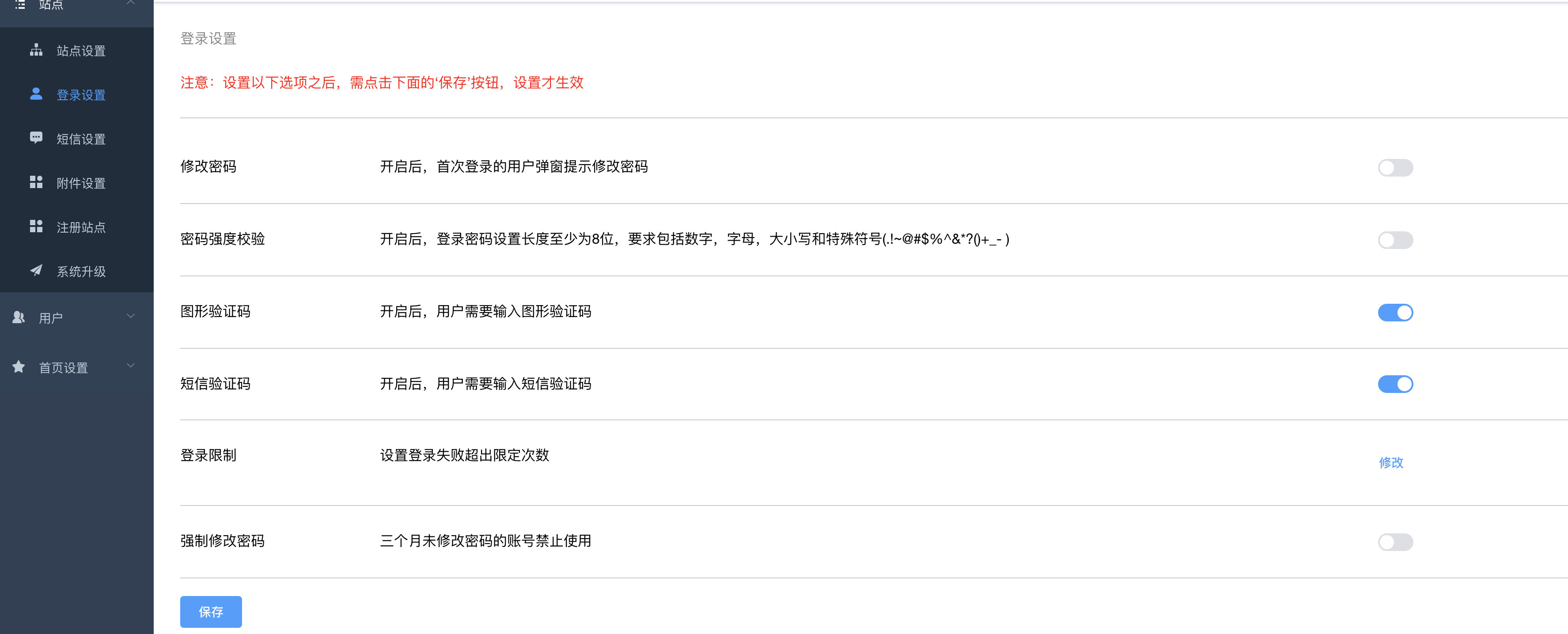Click the login settings person icon
This screenshot has width=1568, height=634.
pyautogui.click(x=37, y=94)
